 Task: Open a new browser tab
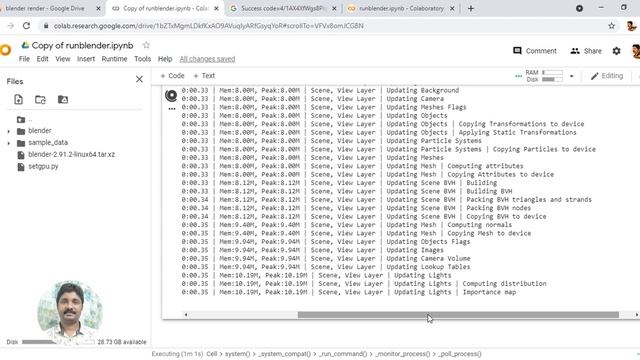click(x=471, y=8)
